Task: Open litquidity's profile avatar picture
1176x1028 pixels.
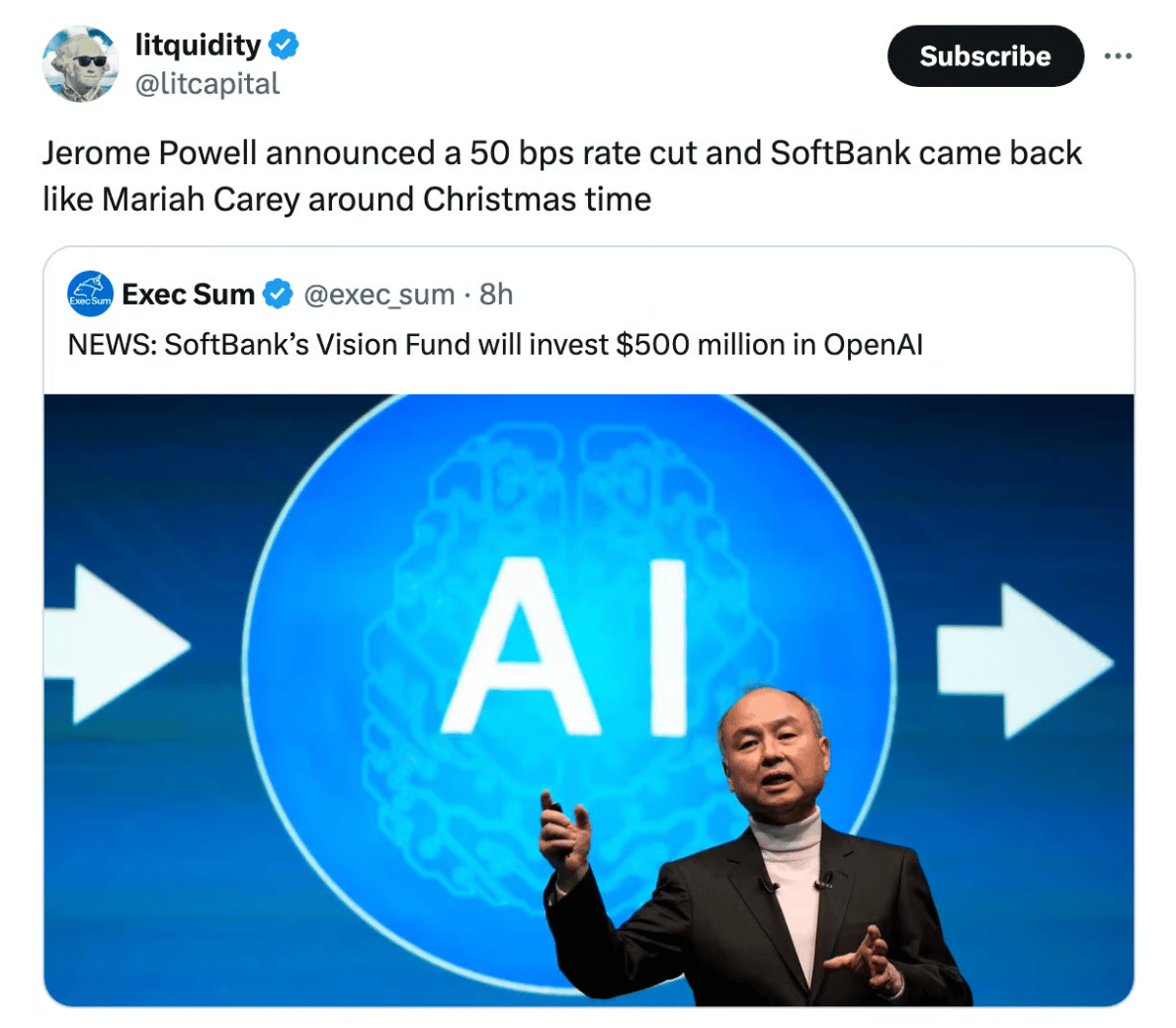Action: click(80, 64)
